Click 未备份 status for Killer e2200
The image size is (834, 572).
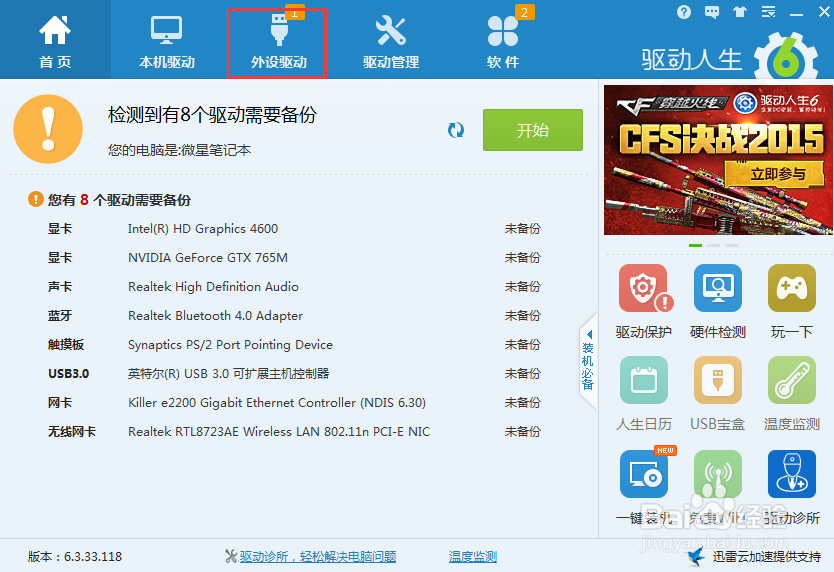(522, 403)
